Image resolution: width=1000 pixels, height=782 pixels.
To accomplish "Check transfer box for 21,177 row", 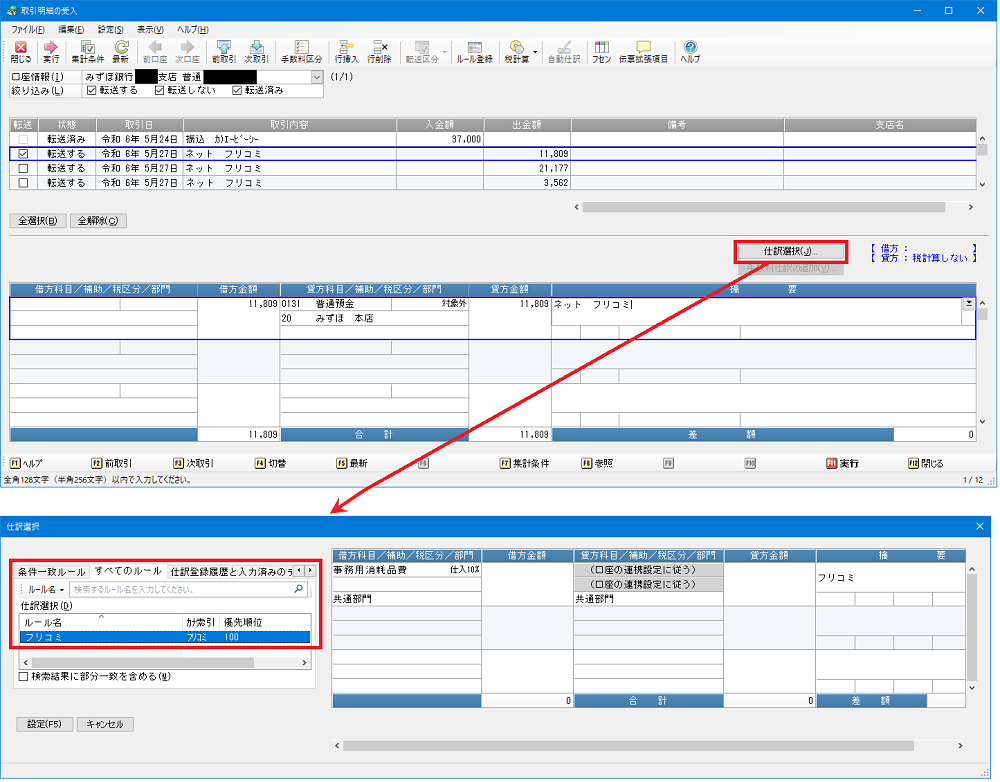I will tap(24, 168).
